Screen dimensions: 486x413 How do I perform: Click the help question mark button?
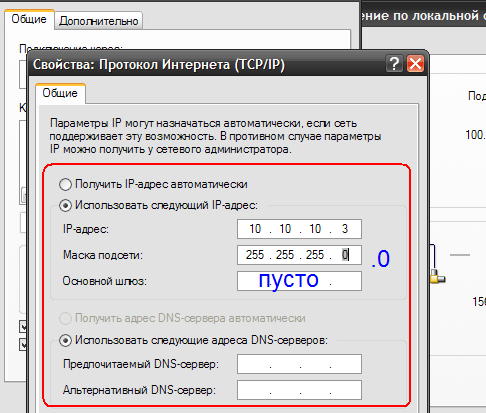tap(394, 64)
